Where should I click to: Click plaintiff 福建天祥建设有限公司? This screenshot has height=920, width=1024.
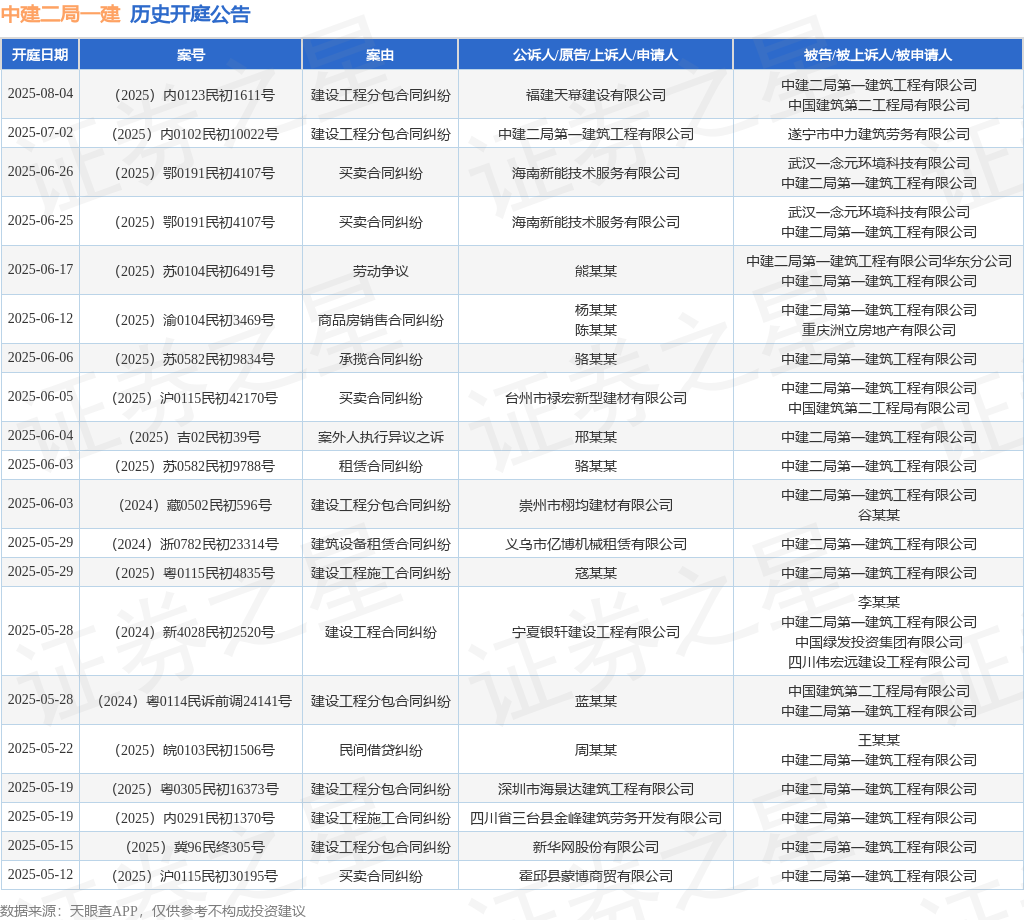596,95
